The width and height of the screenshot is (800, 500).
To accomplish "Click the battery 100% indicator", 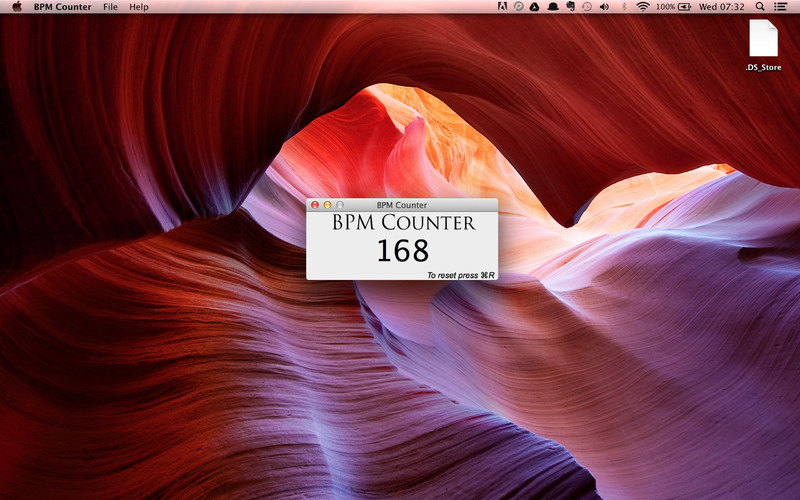I will click(x=673, y=7).
